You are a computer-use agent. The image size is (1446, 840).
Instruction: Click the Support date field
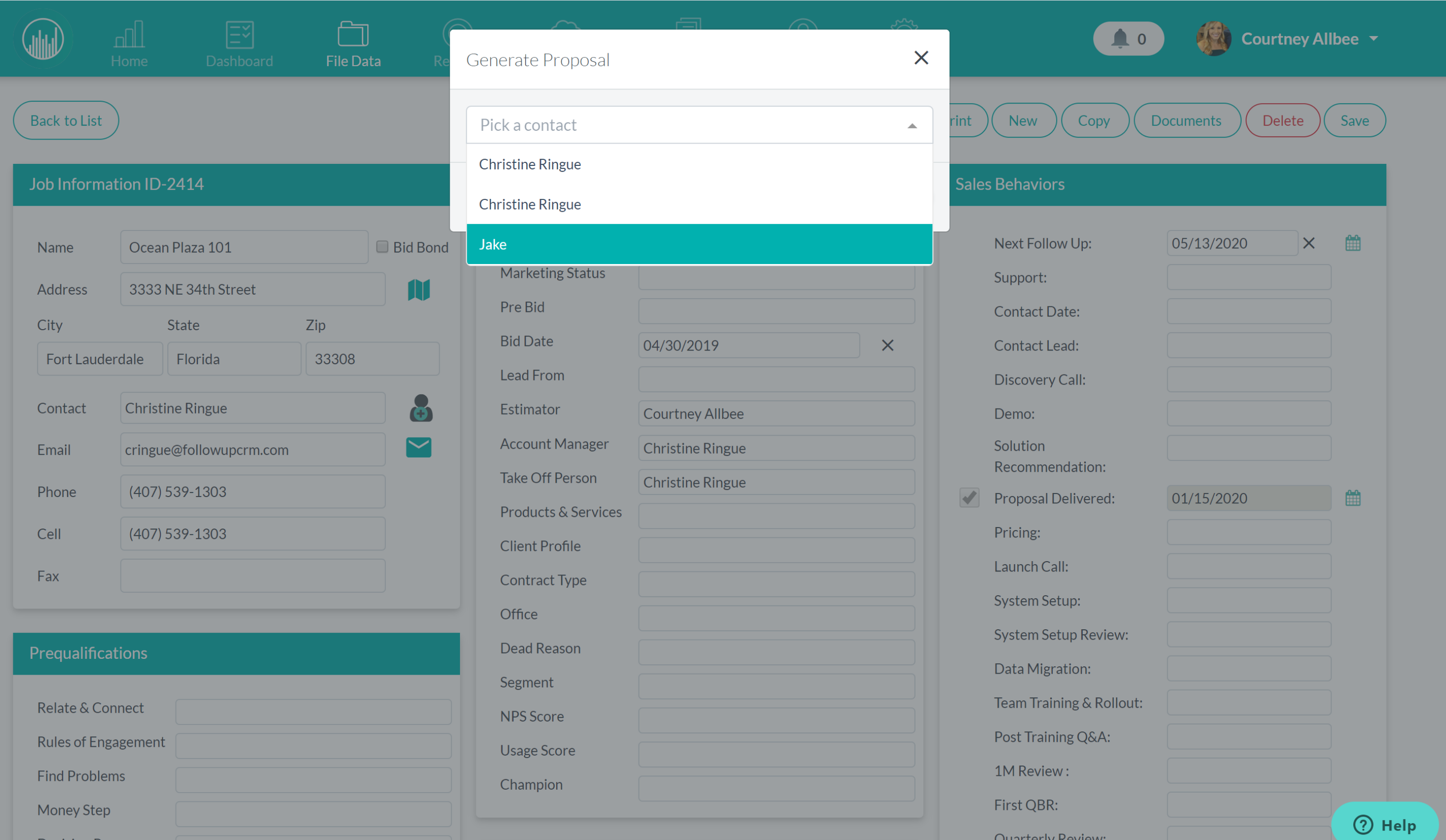(x=1249, y=277)
